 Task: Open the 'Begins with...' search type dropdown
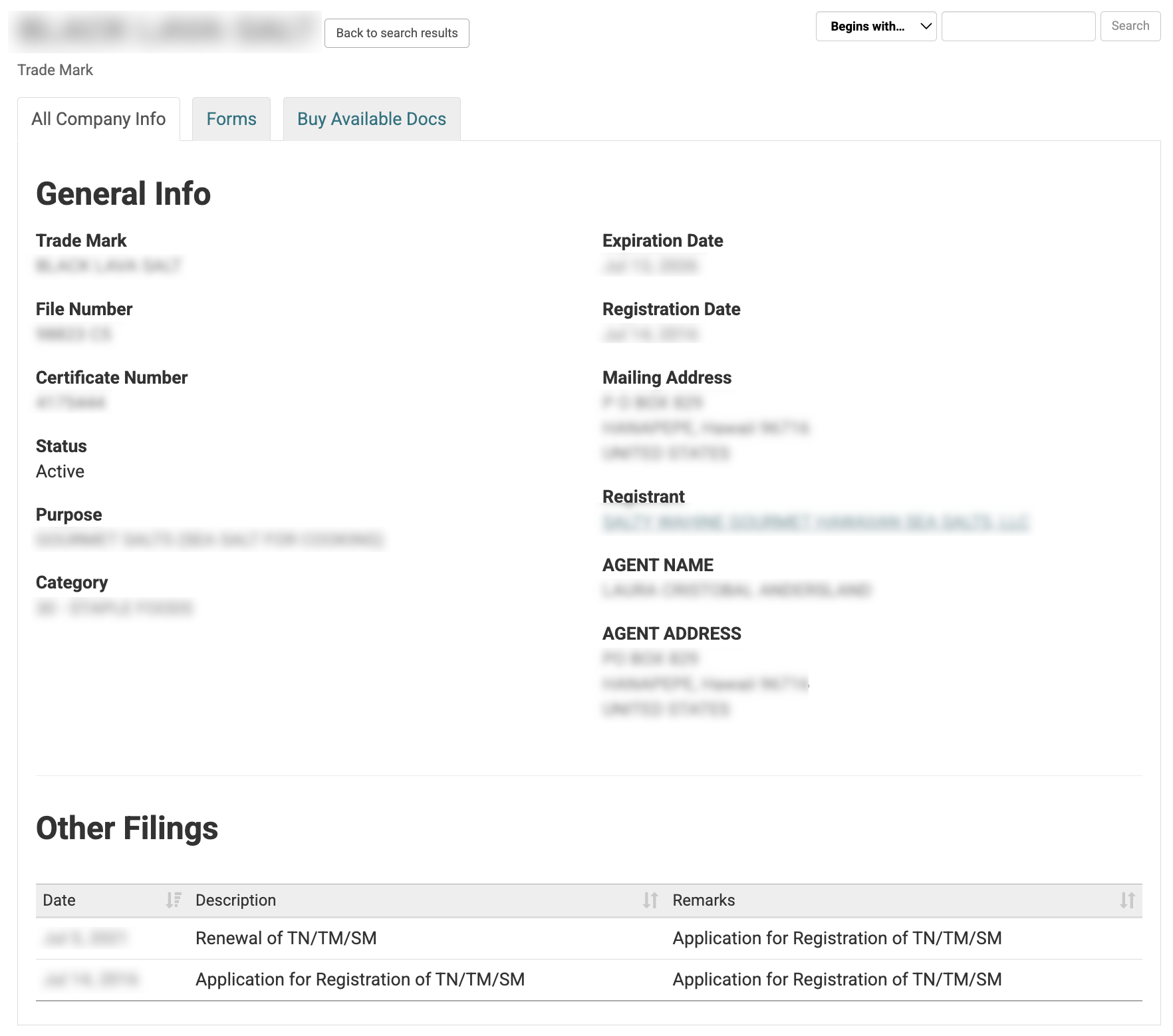[876, 27]
